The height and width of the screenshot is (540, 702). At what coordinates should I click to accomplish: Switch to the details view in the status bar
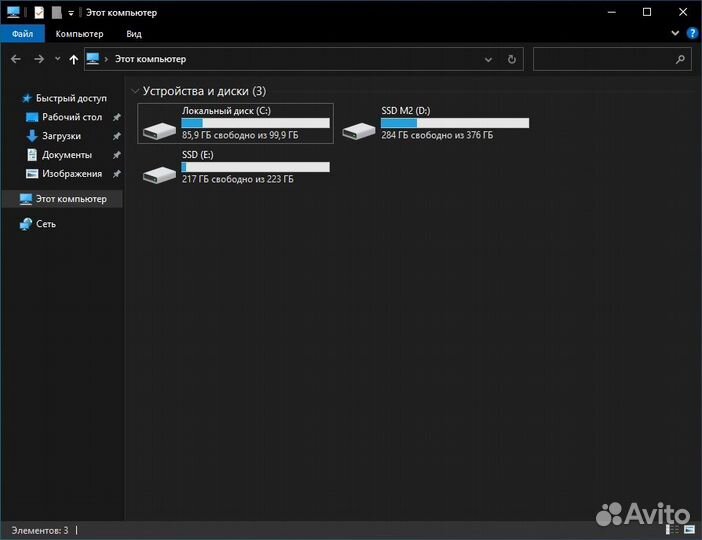click(678, 529)
